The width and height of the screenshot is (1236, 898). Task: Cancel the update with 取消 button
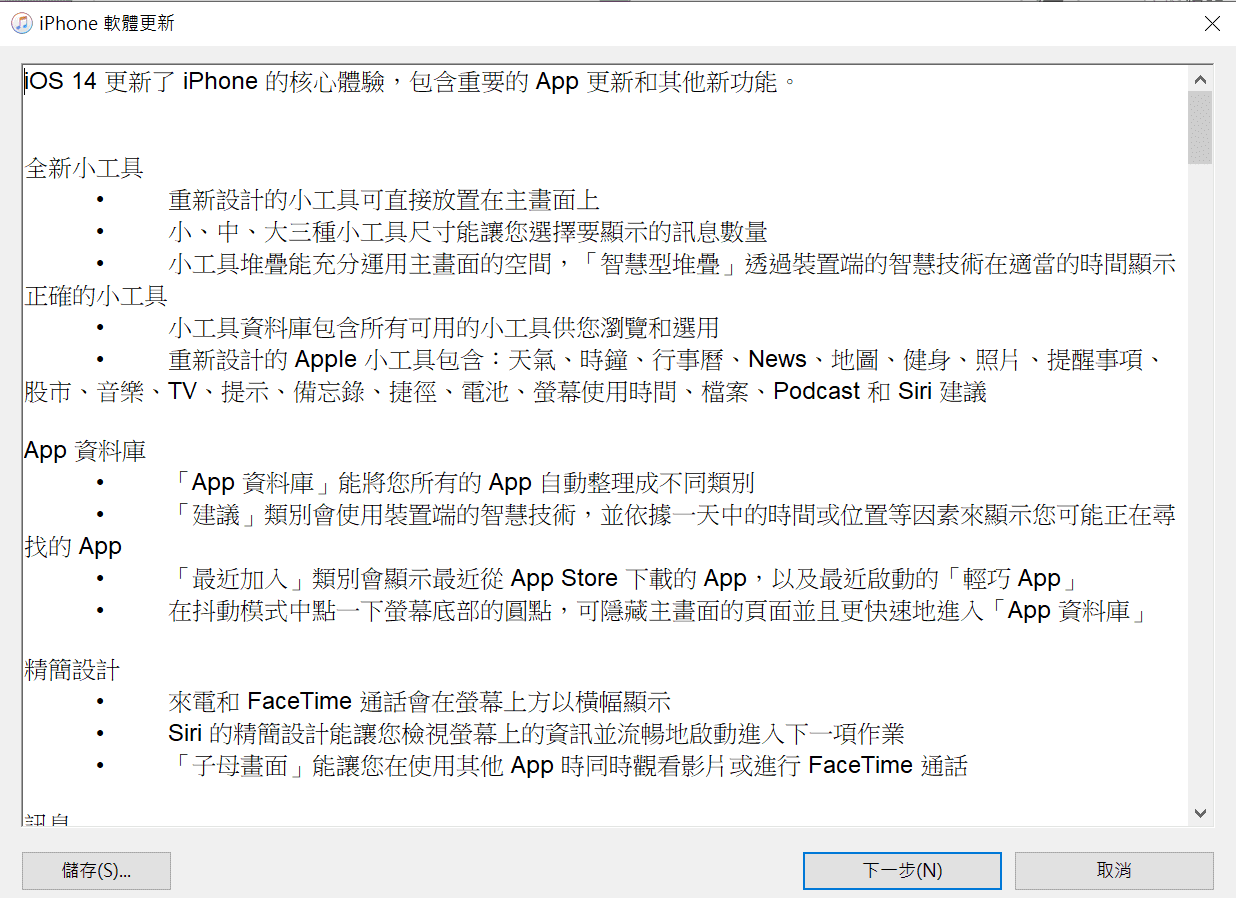(1114, 870)
